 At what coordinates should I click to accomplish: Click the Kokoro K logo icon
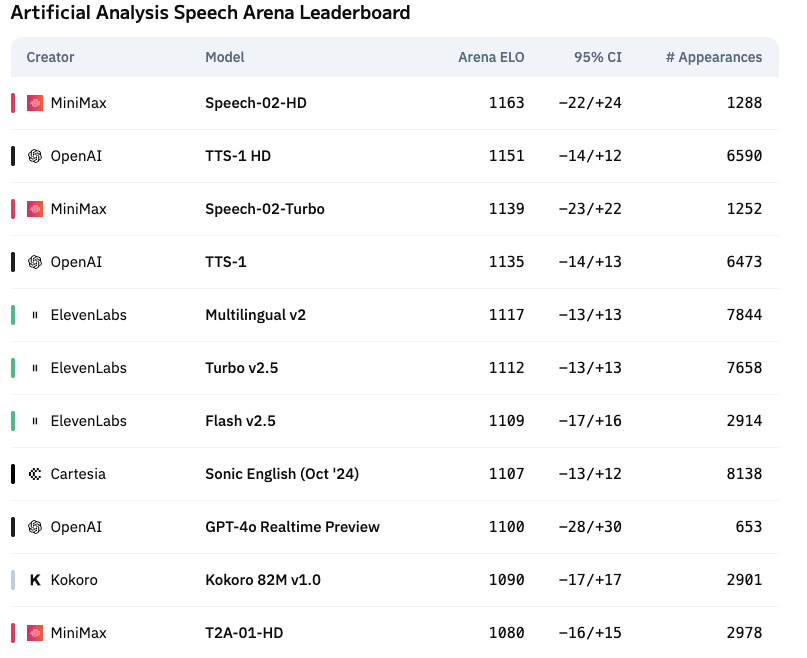coord(35,580)
